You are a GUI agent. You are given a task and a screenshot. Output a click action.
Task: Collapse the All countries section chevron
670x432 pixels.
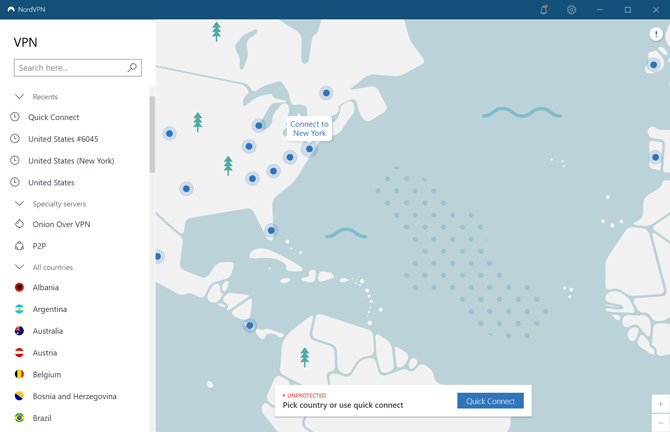pos(19,267)
